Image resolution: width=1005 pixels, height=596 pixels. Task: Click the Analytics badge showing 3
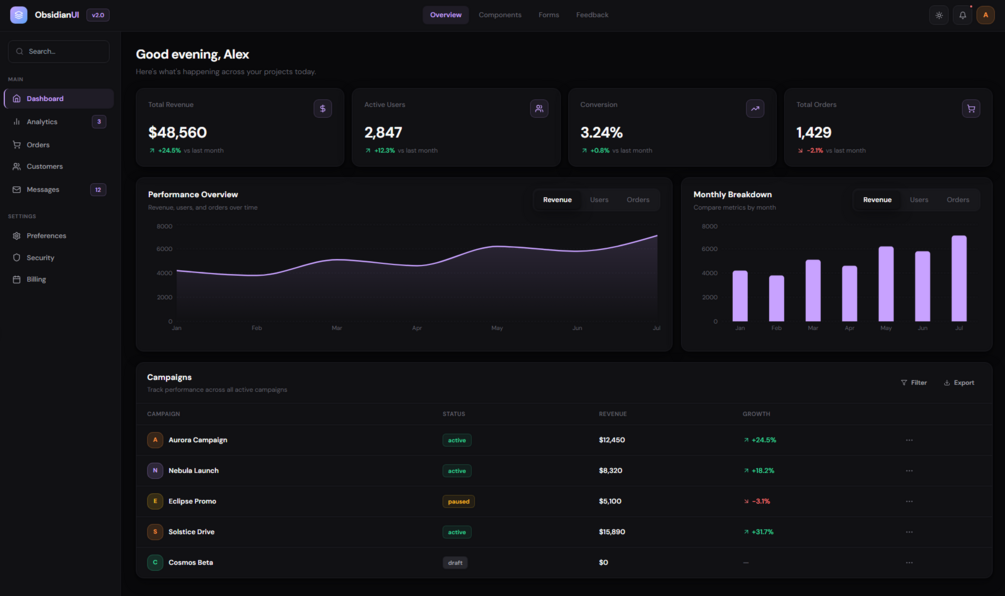pos(99,122)
